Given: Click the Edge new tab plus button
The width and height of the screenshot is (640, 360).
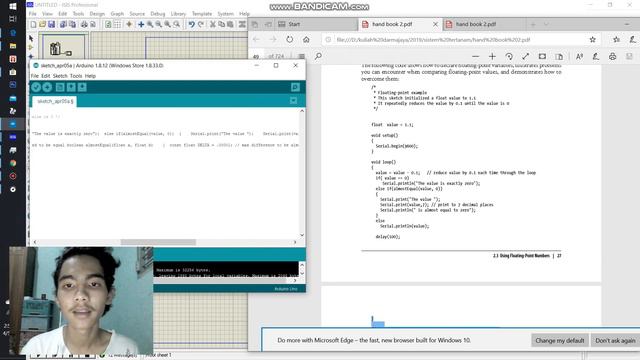Looking at the screenshot, I should point(533,24).
